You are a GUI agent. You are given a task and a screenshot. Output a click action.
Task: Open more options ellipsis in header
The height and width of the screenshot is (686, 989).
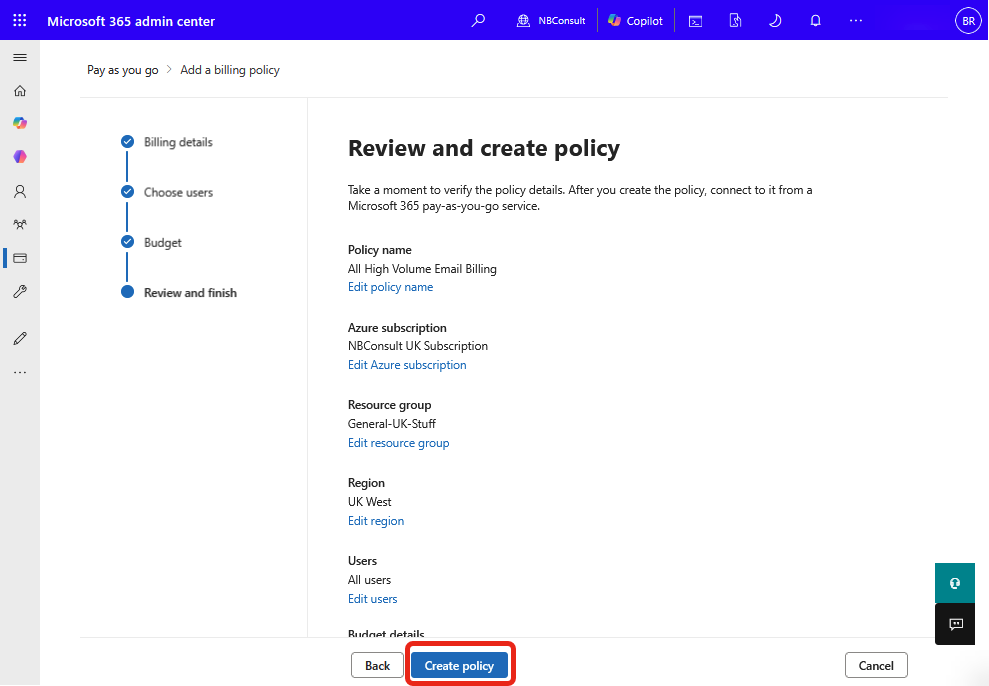click(855, 21)
